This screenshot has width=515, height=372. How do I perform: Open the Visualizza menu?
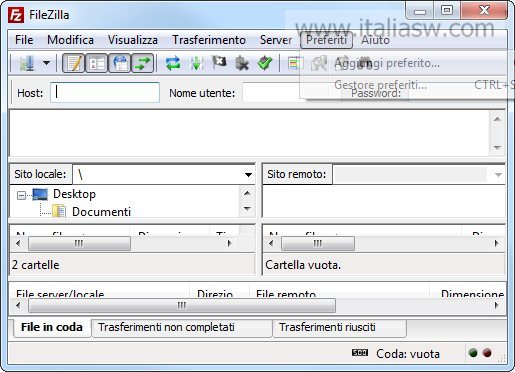[x=133, y=40]
